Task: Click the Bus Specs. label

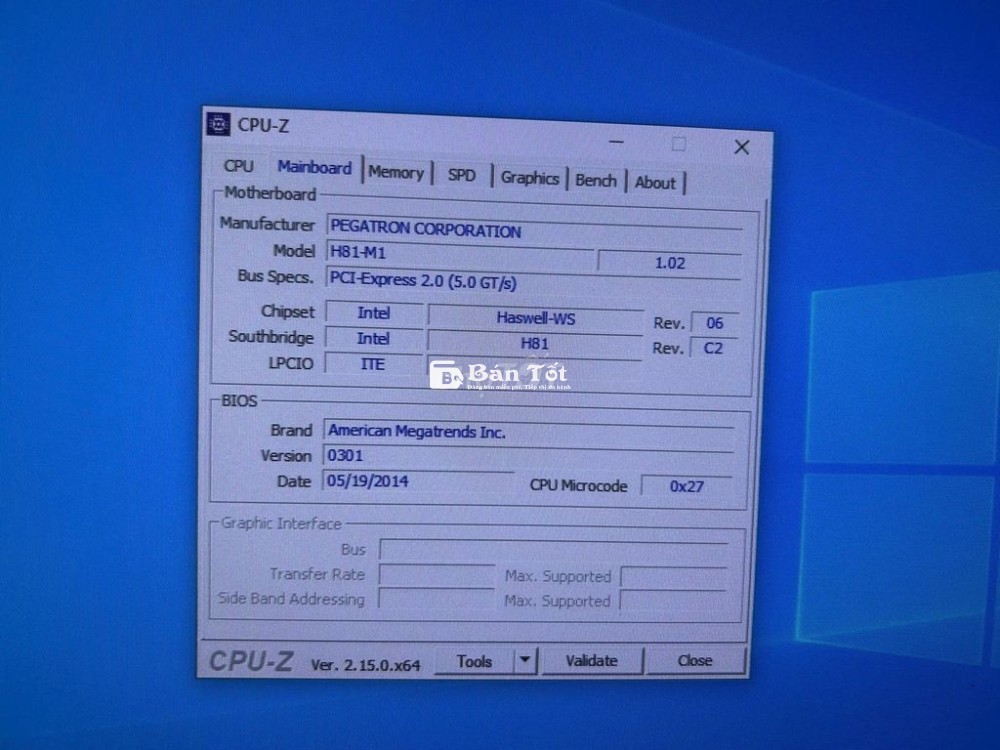Action: [276, 276]
